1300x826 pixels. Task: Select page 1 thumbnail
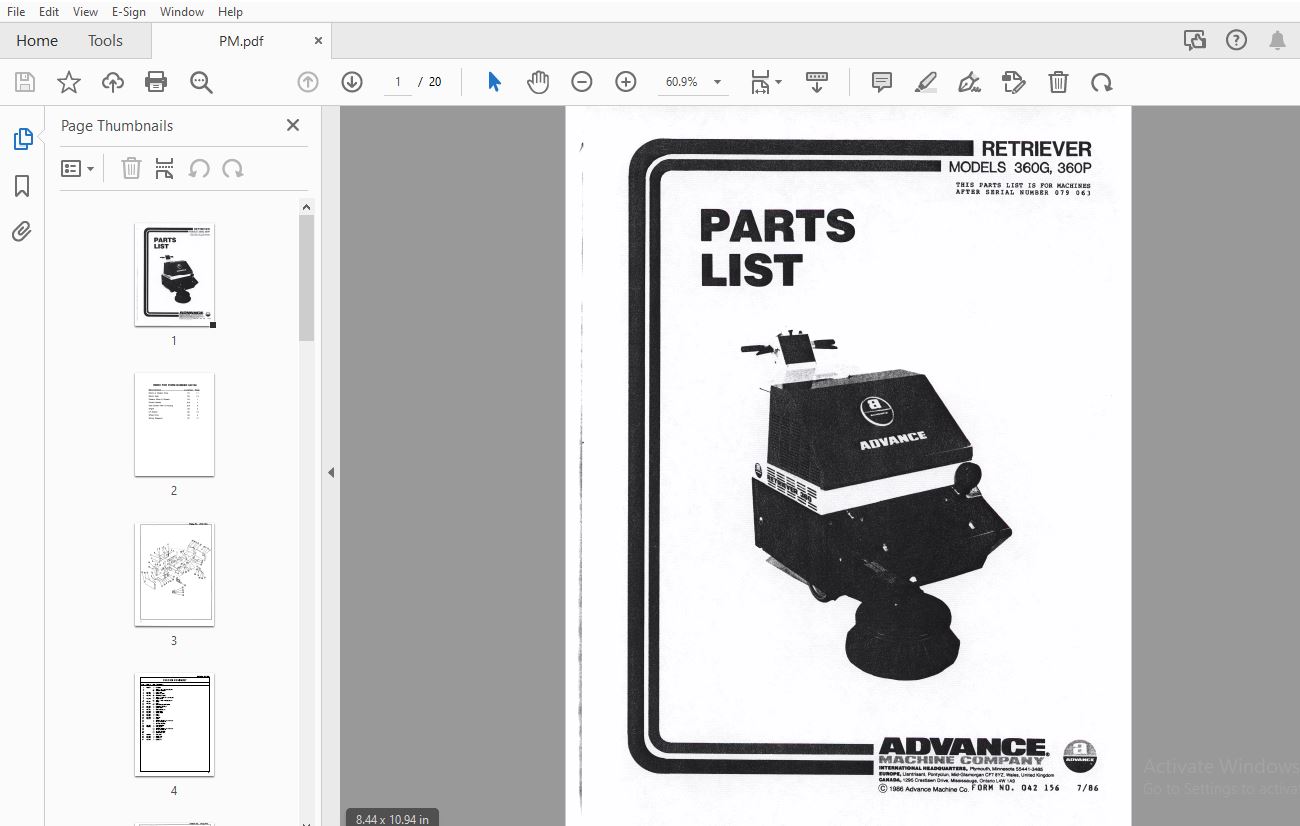[174, 275]
